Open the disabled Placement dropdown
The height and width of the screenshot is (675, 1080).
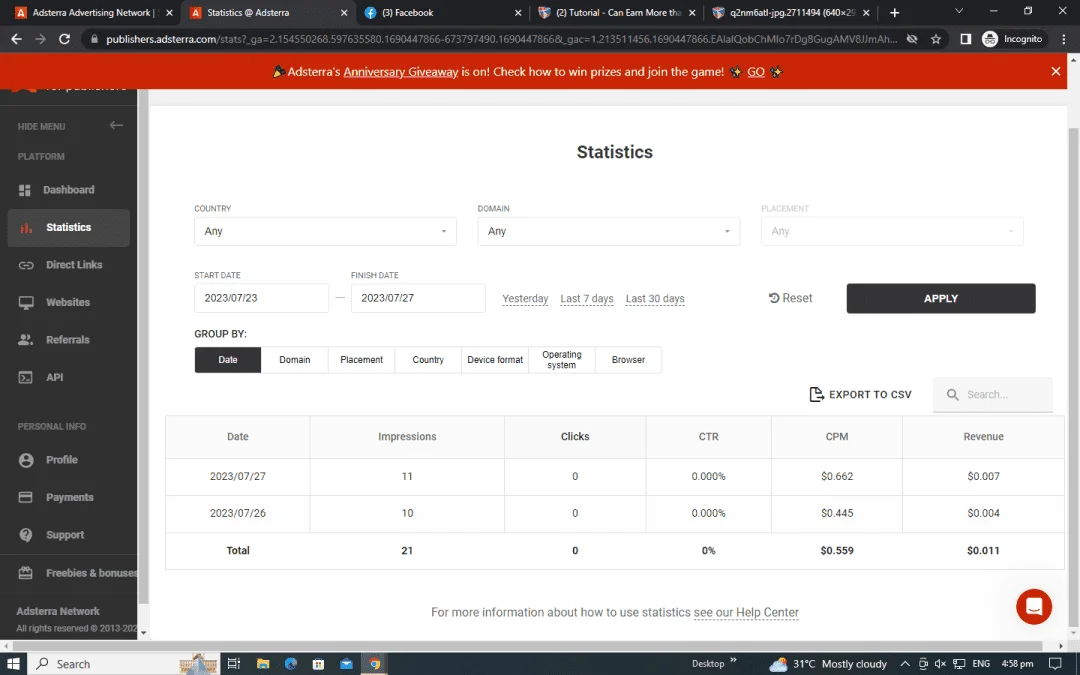[x=892, y=231]
